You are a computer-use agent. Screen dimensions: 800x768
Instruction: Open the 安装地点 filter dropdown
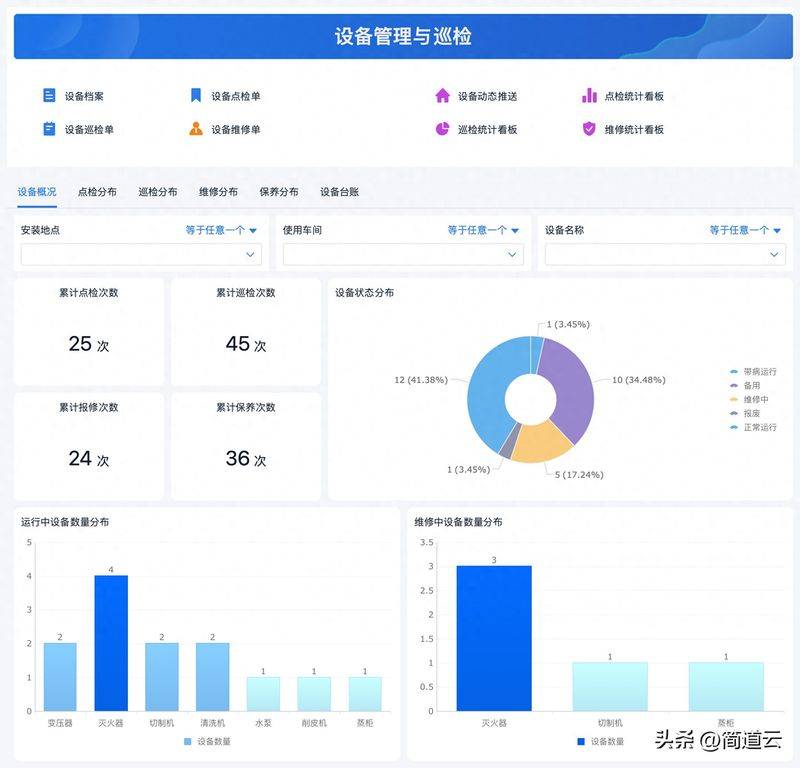coord(141,255)
